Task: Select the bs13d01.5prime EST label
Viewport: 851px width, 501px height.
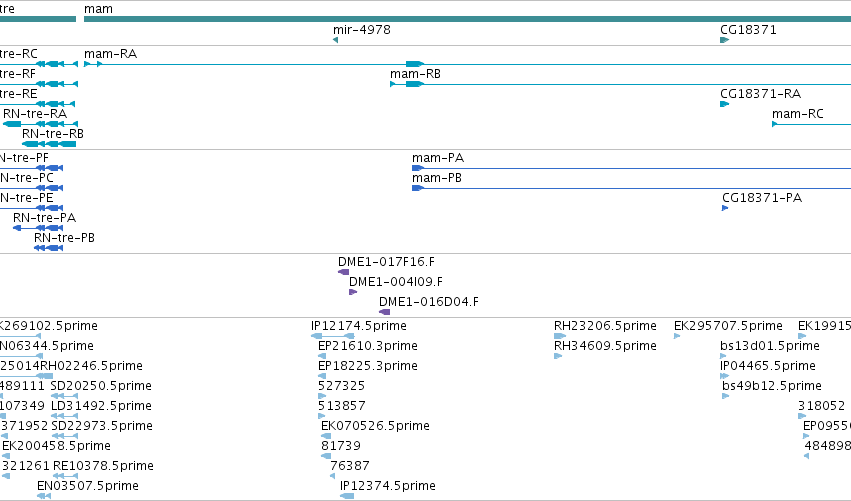Action: click(770, 346)
